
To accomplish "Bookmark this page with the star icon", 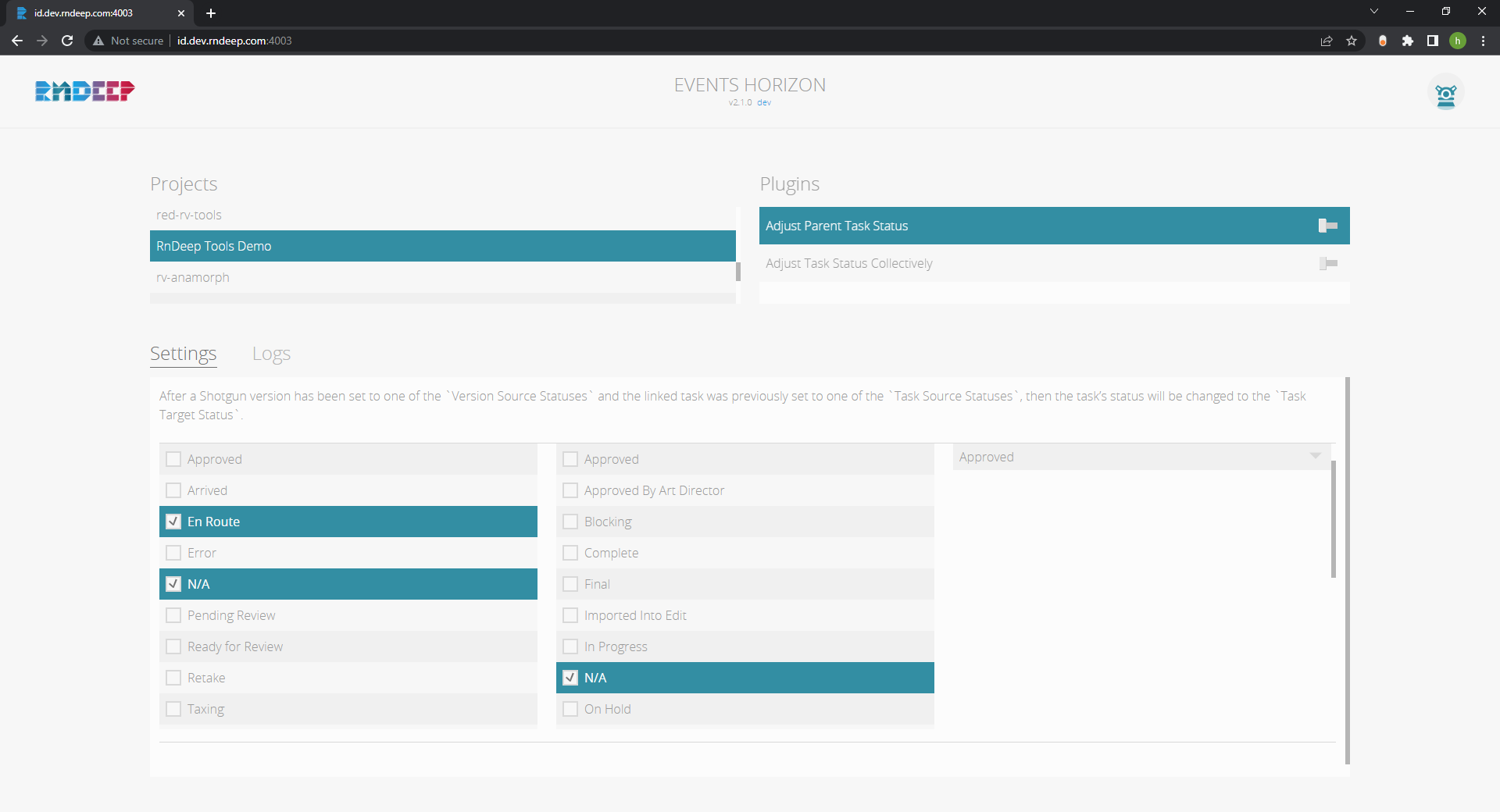I will pyautogui.click(x=1352, y=41).
